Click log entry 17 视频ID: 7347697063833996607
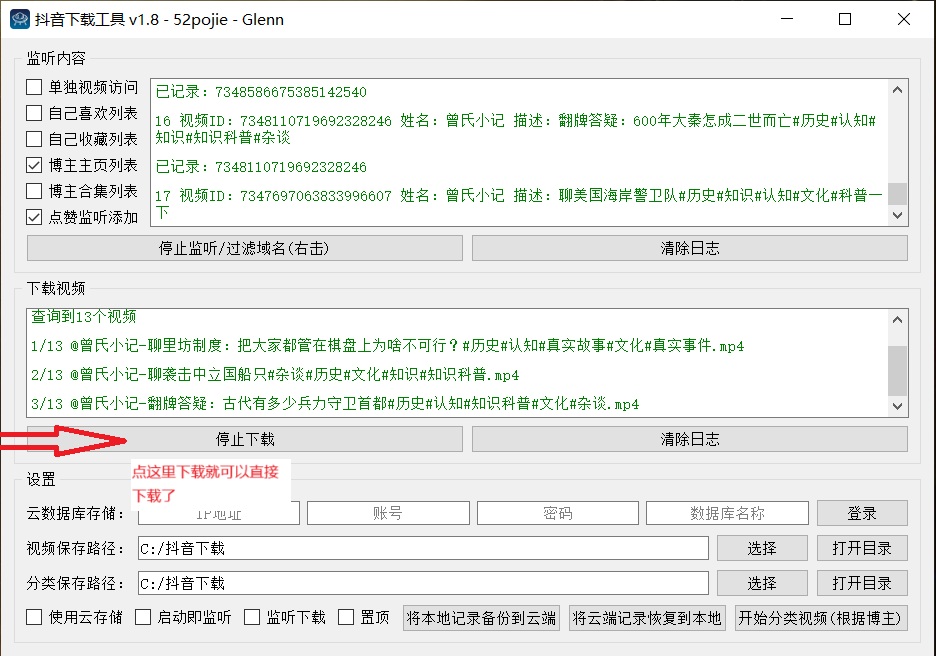This screenshot has height=656, width=936. (x=518, y=204)
